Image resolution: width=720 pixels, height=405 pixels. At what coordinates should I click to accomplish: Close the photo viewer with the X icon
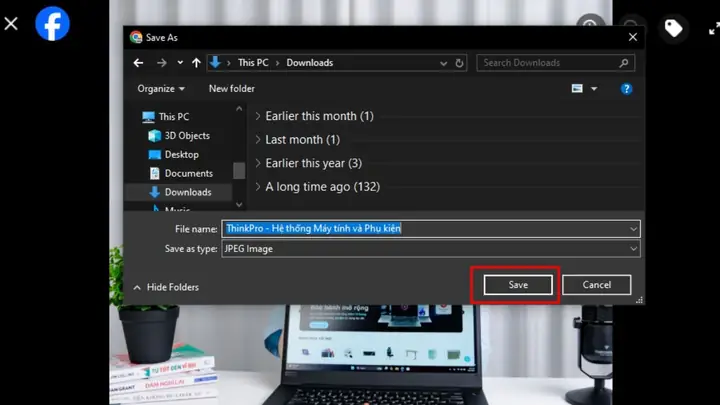point(11,23)
